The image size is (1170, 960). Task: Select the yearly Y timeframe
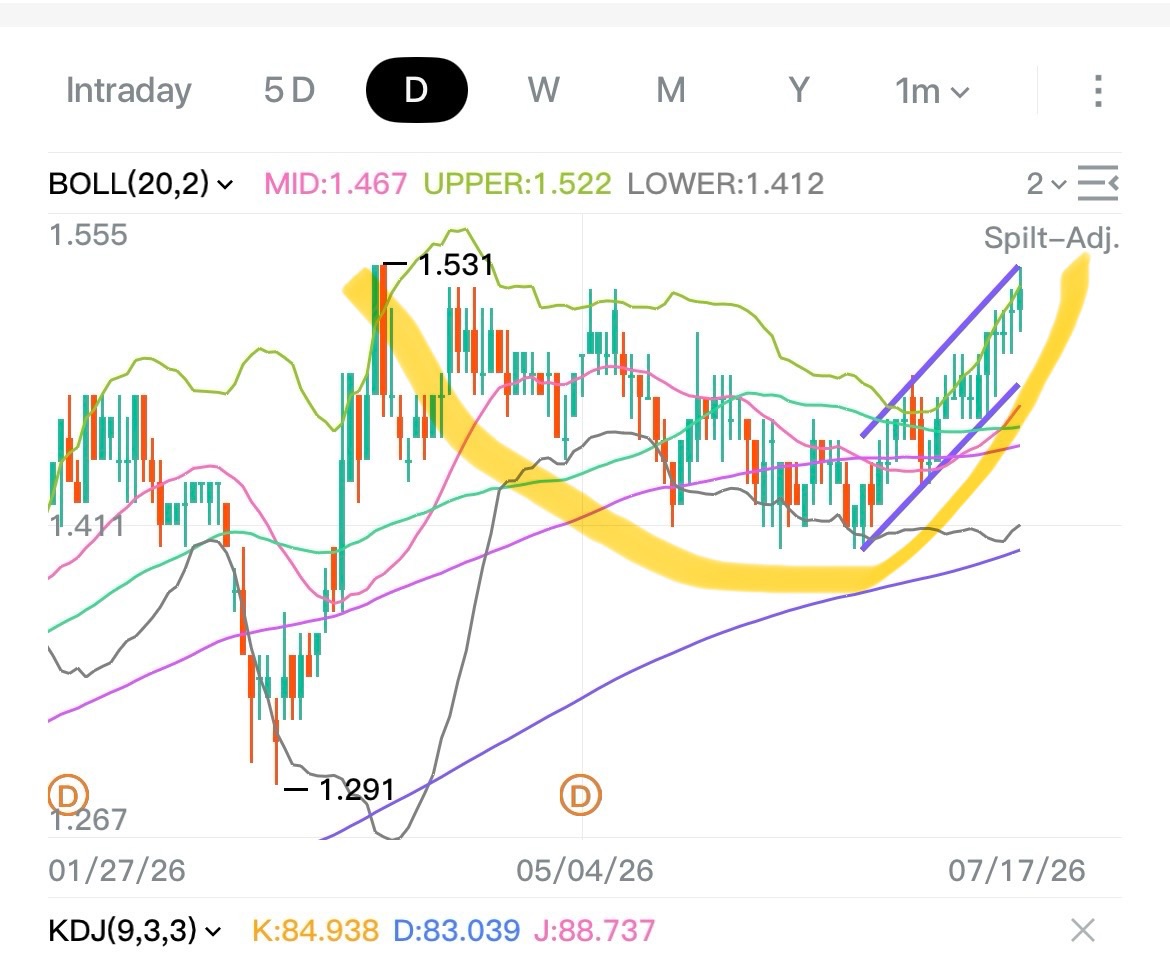(x=798, y=91)
